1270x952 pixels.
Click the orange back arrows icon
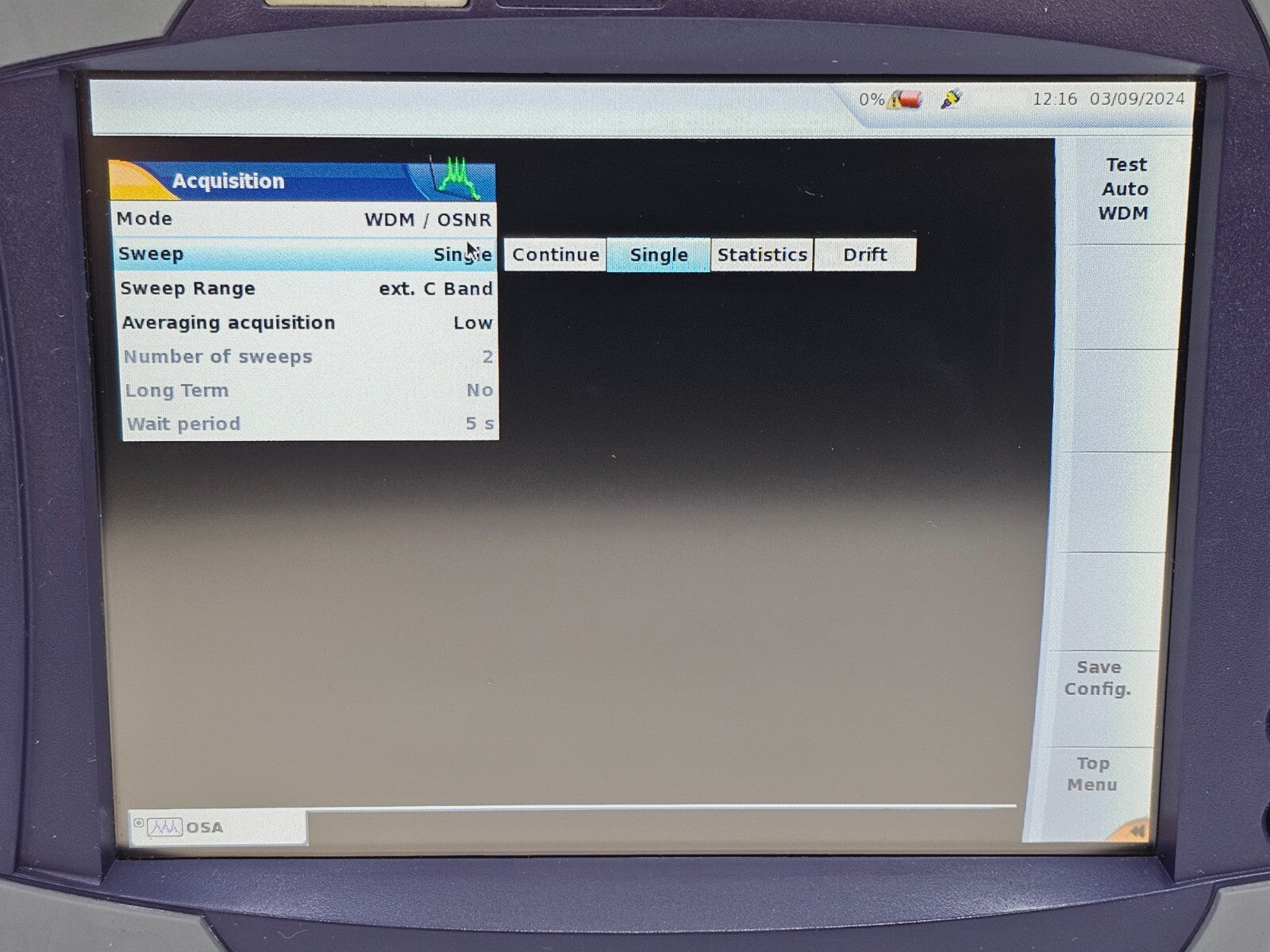click(x=1137, y=831)
